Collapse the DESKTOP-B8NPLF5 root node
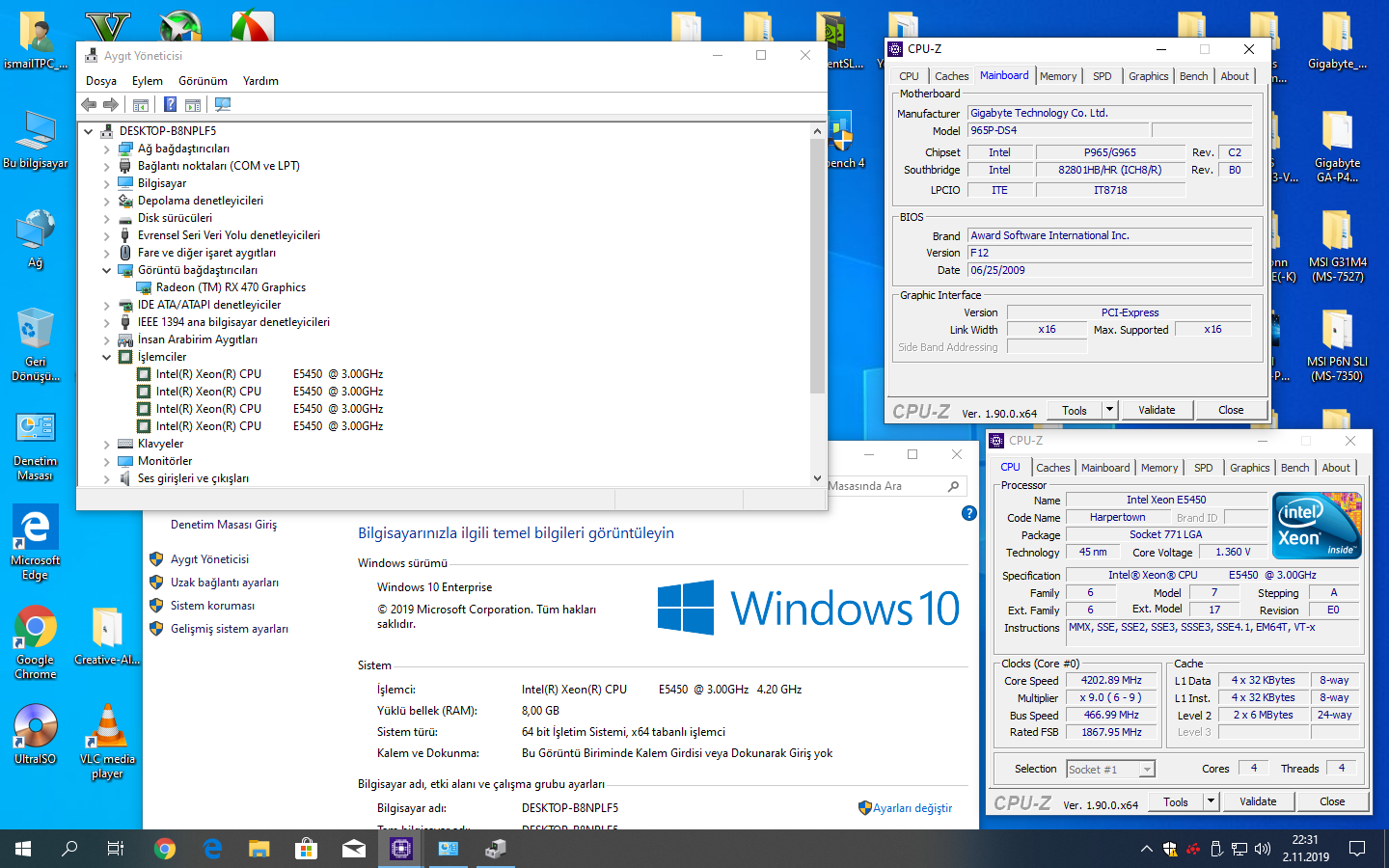Viewport: 1389px width, 868px height. (88, 131)
